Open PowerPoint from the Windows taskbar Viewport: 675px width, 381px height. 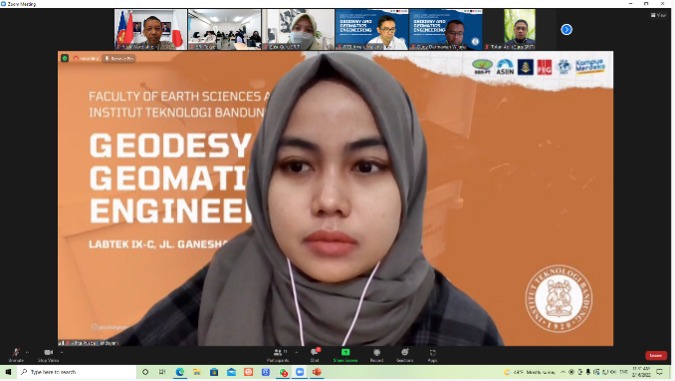tap(317, 372)
